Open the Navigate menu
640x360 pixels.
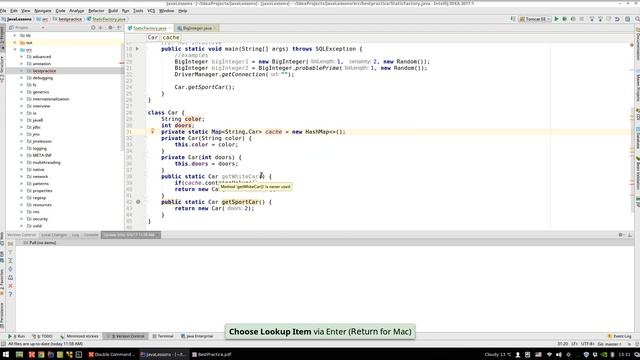42,11
